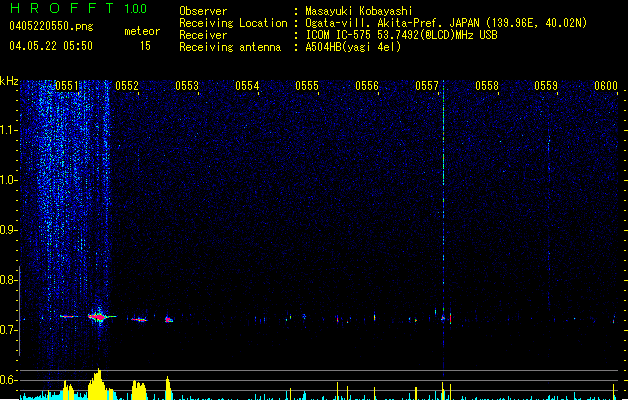Click the 0554 time marker
Image resolution: width=629 pixels, height=400 pixels.
pos(247,86)
